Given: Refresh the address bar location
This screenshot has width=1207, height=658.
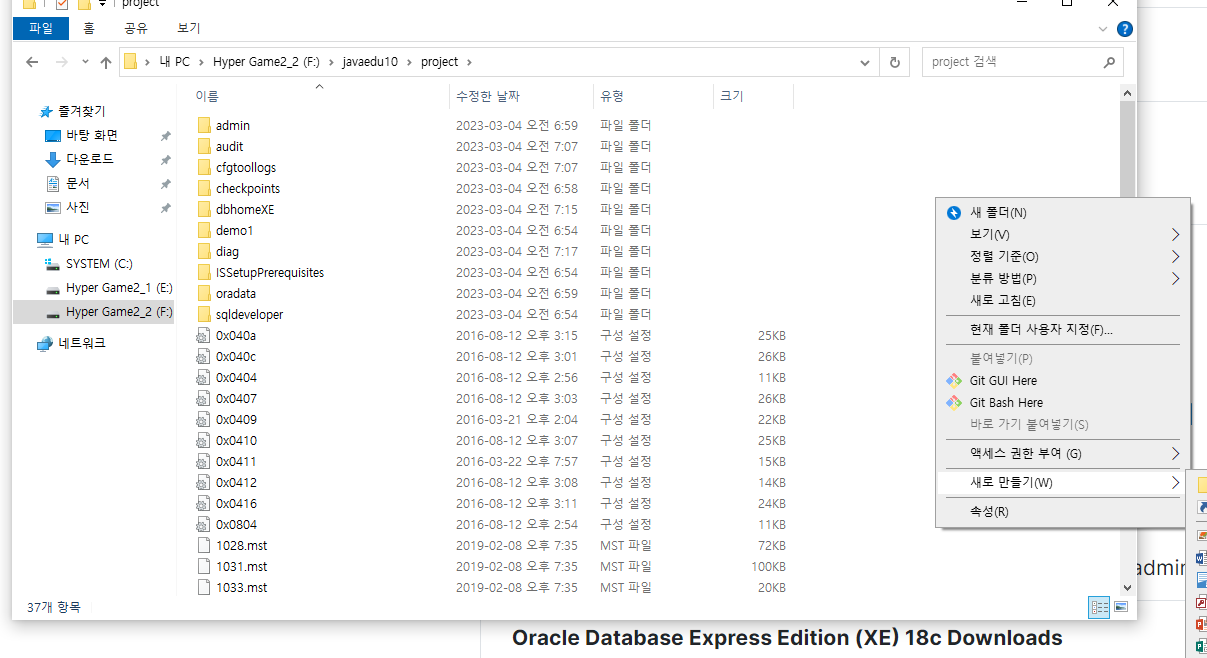Looking at the screenshot, I should [895, 61].
